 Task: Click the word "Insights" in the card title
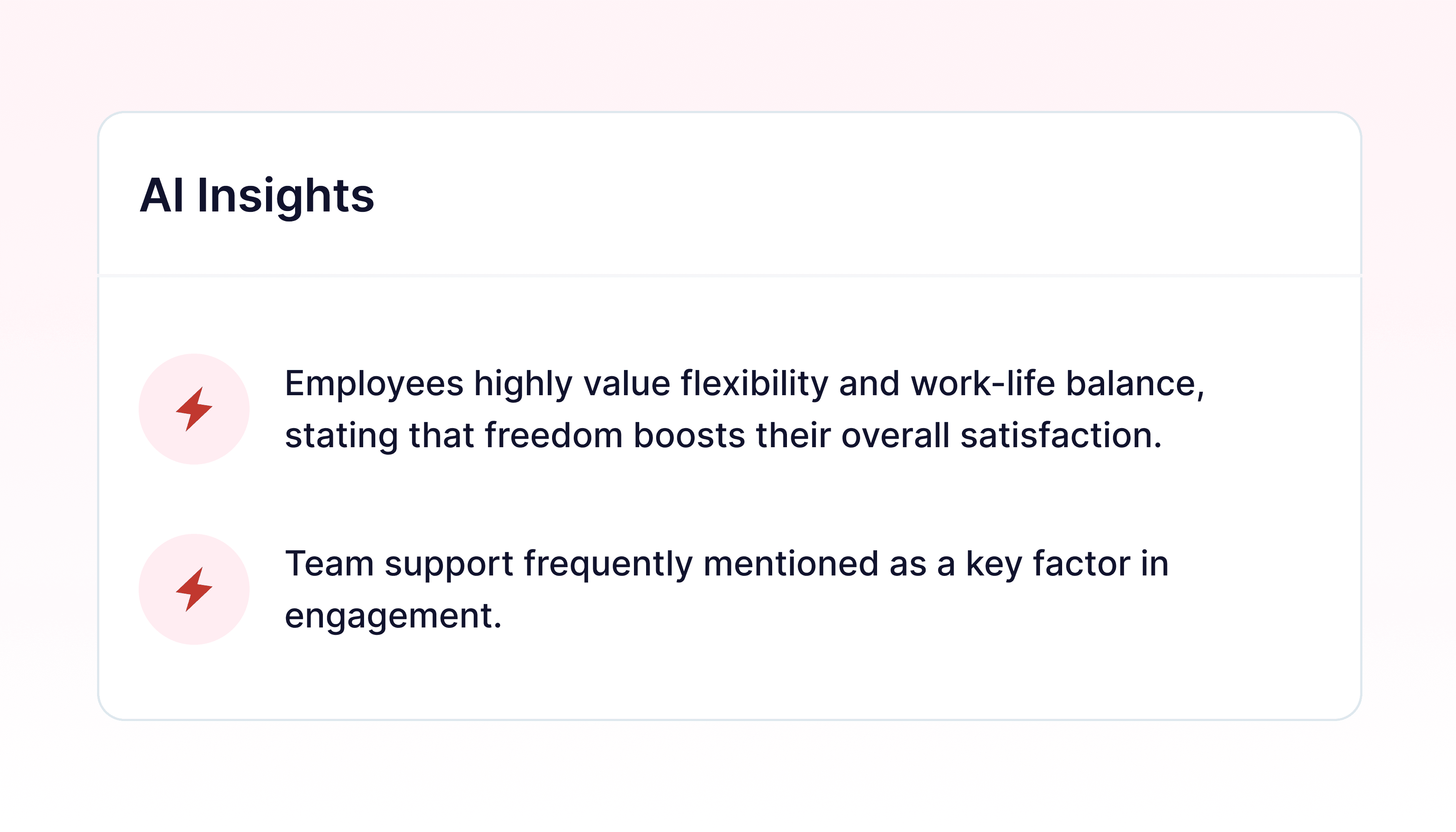[286, 196]
